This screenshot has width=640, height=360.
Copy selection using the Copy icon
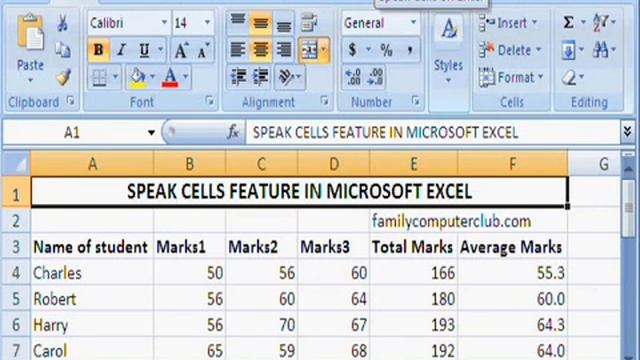[62, 50]
